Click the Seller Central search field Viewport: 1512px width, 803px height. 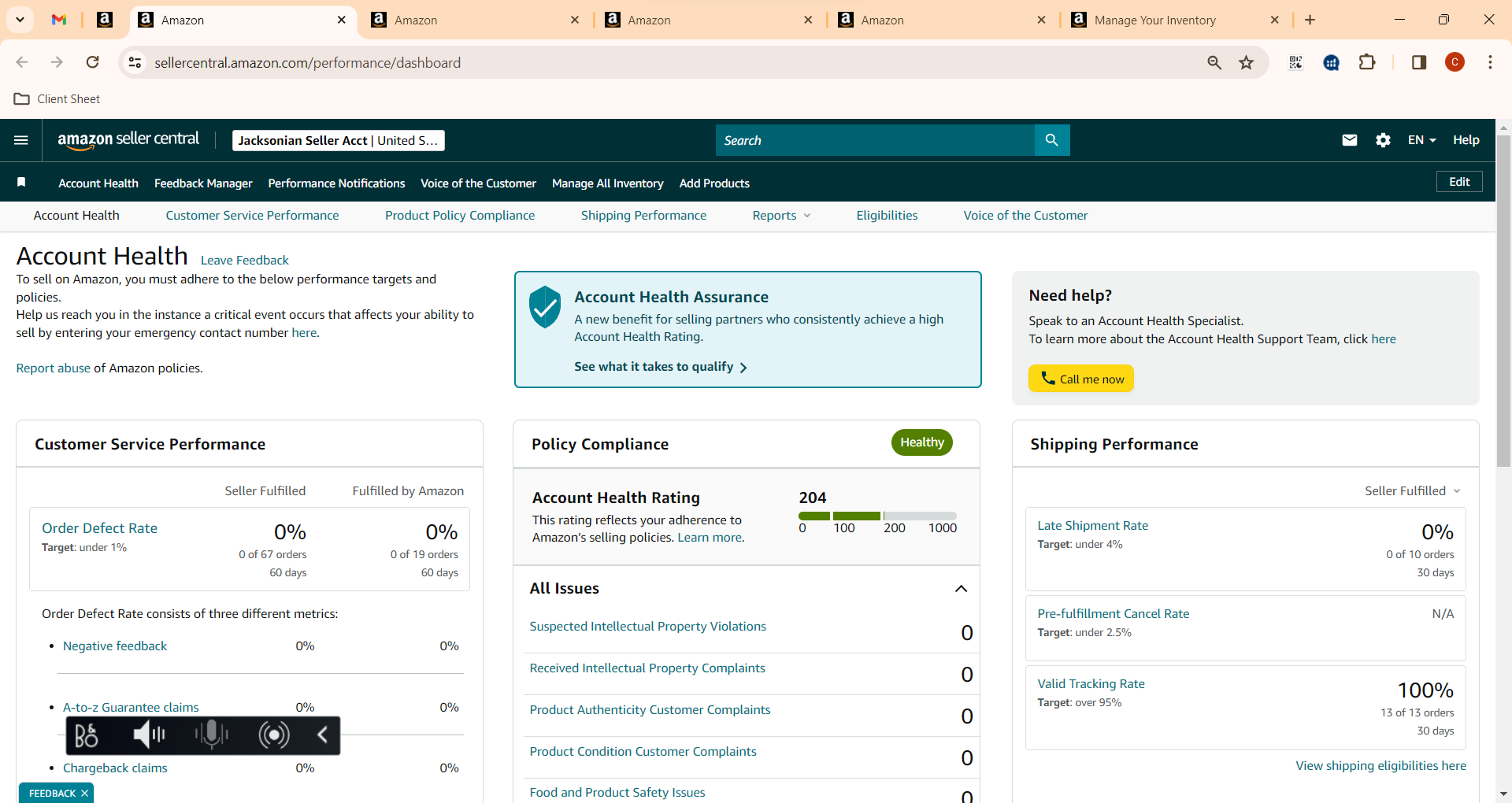(875, 140)
